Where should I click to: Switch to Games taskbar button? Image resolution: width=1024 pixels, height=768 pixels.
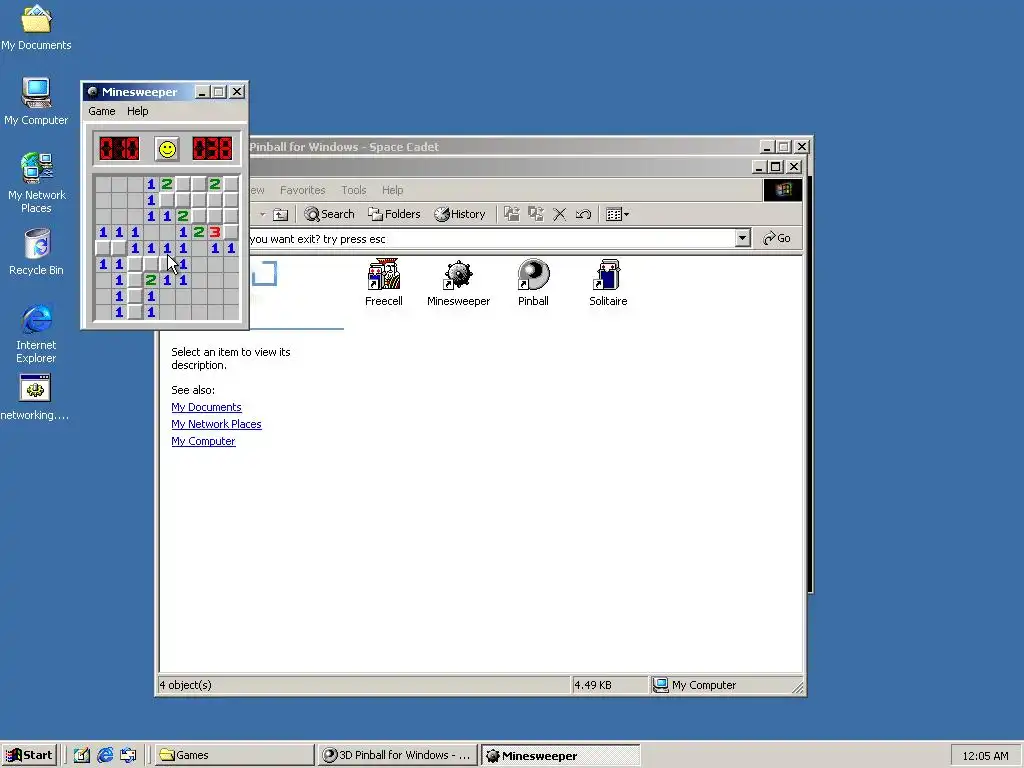[x=234, y=755]
